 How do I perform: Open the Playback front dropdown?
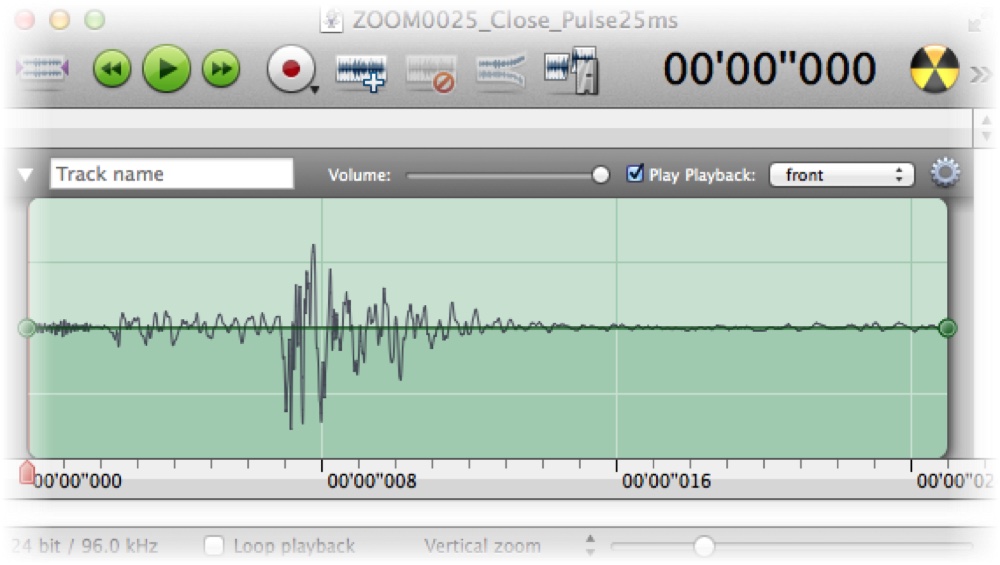(842, 175)
